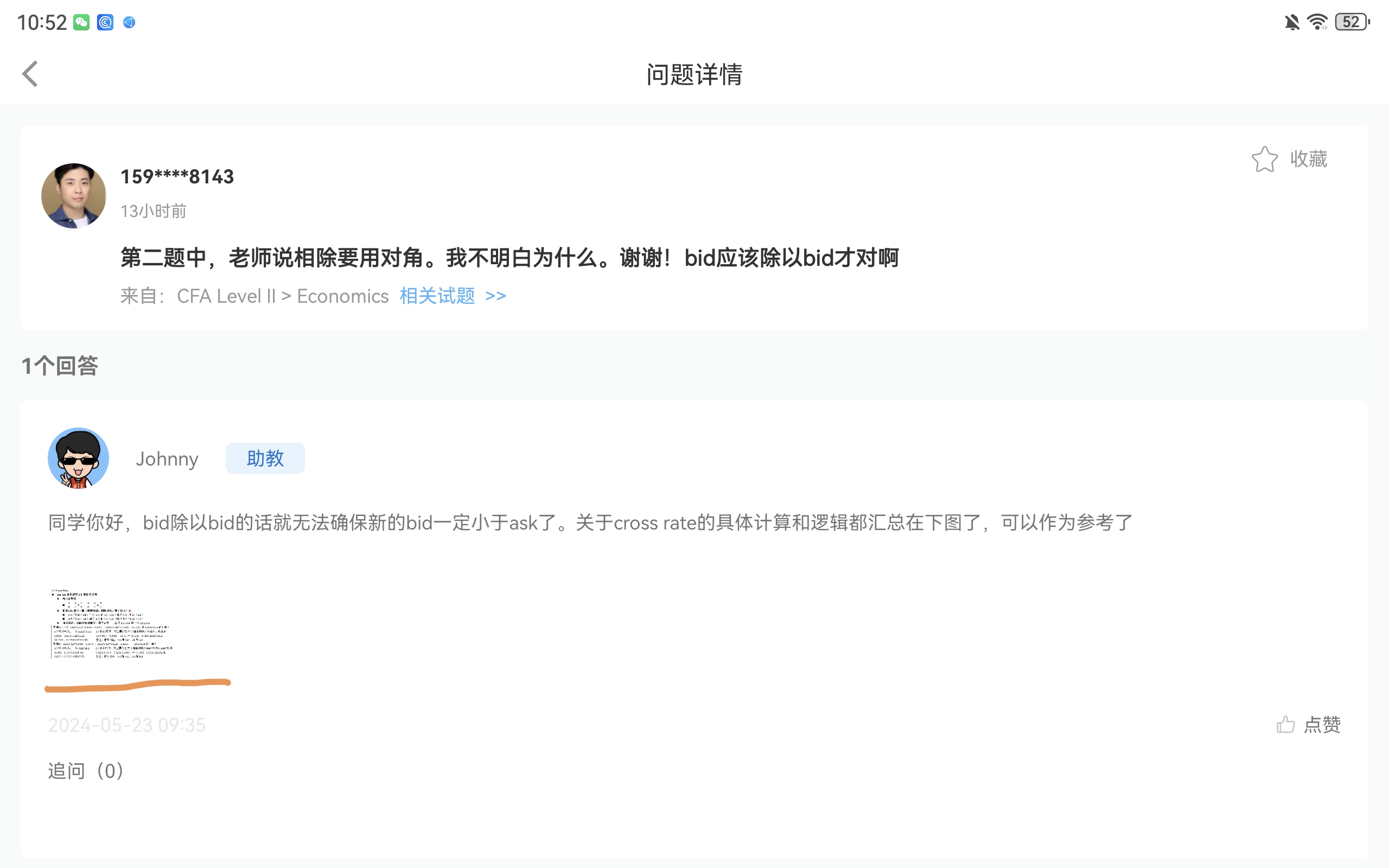Tap the 1个回答 section header

pyautogui.click(x=60, y=366)
